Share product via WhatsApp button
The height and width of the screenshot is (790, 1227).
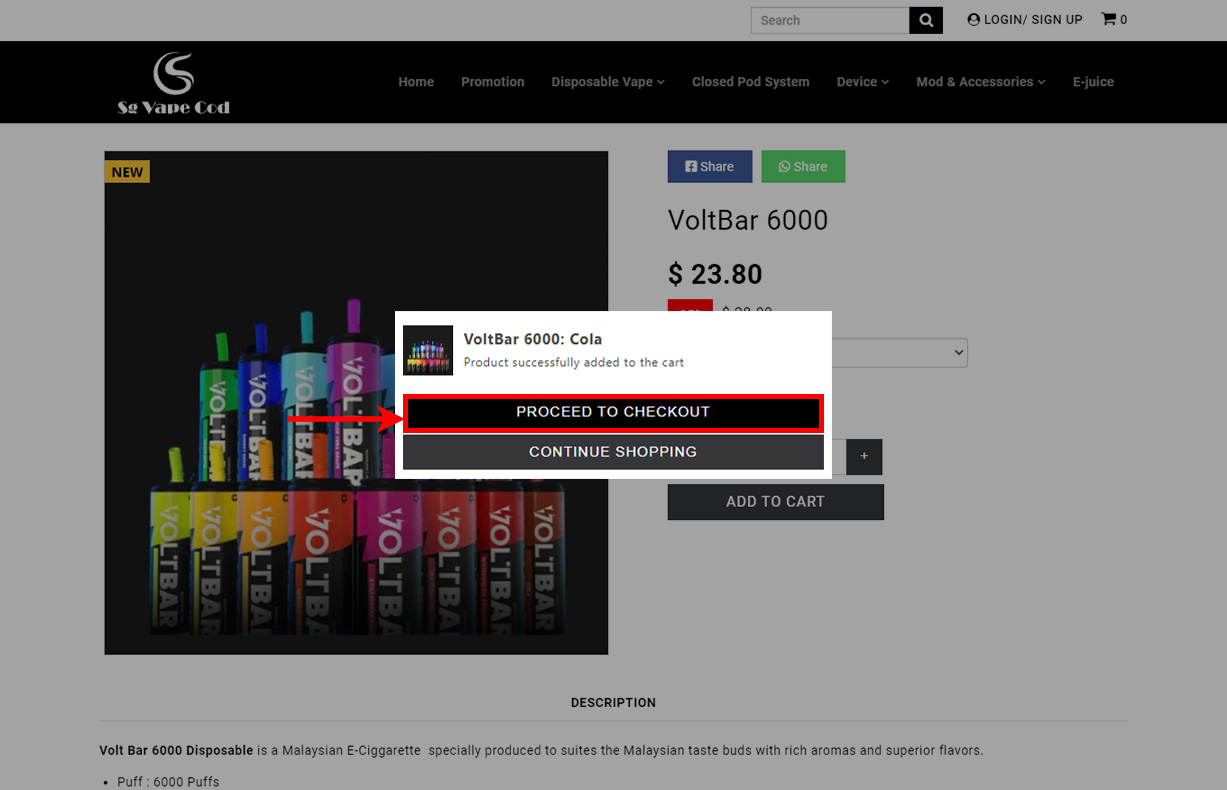803,166
